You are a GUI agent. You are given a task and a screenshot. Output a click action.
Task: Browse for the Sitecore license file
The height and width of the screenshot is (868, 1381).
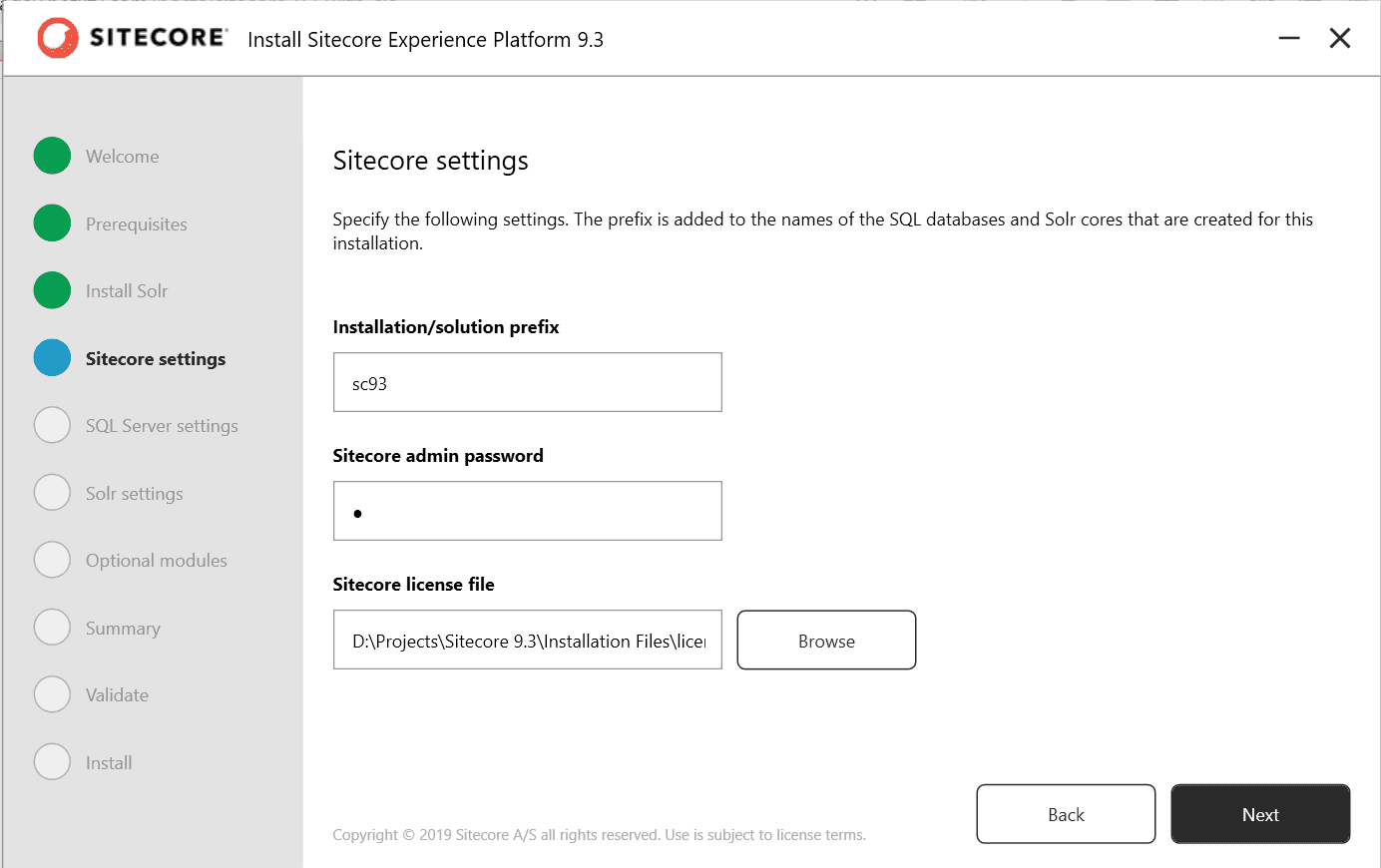(x=826, y=641)
